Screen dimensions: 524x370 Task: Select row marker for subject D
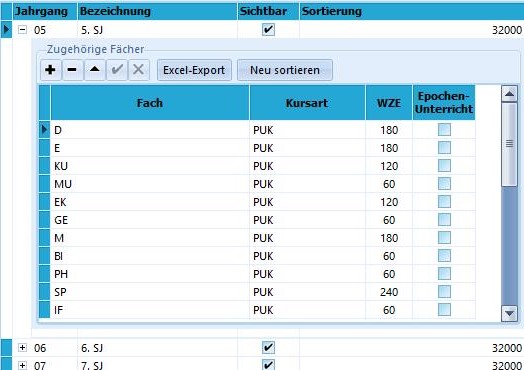[x=44, y=130]
